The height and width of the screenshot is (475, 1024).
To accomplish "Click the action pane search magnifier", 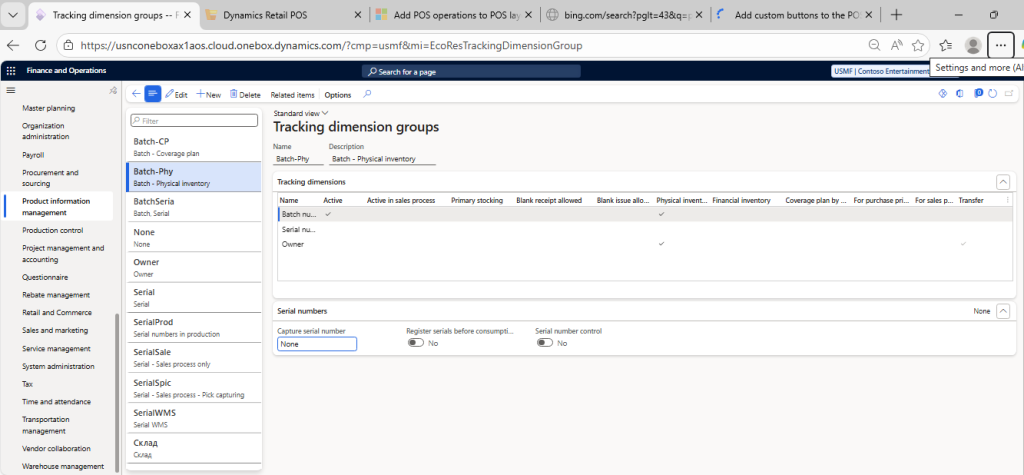I will click(367, 94).
